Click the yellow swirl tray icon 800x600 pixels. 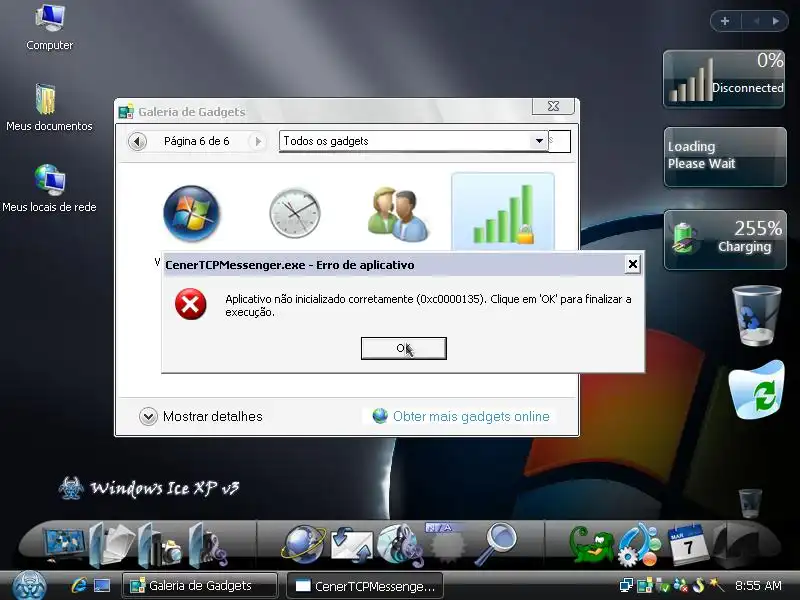(698, 586)
